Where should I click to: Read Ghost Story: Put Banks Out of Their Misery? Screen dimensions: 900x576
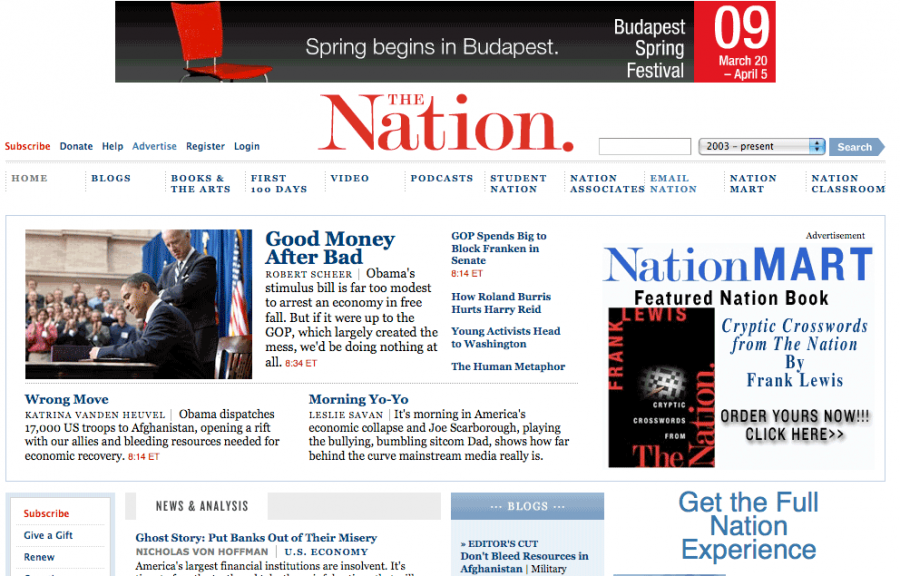point(256,538)
